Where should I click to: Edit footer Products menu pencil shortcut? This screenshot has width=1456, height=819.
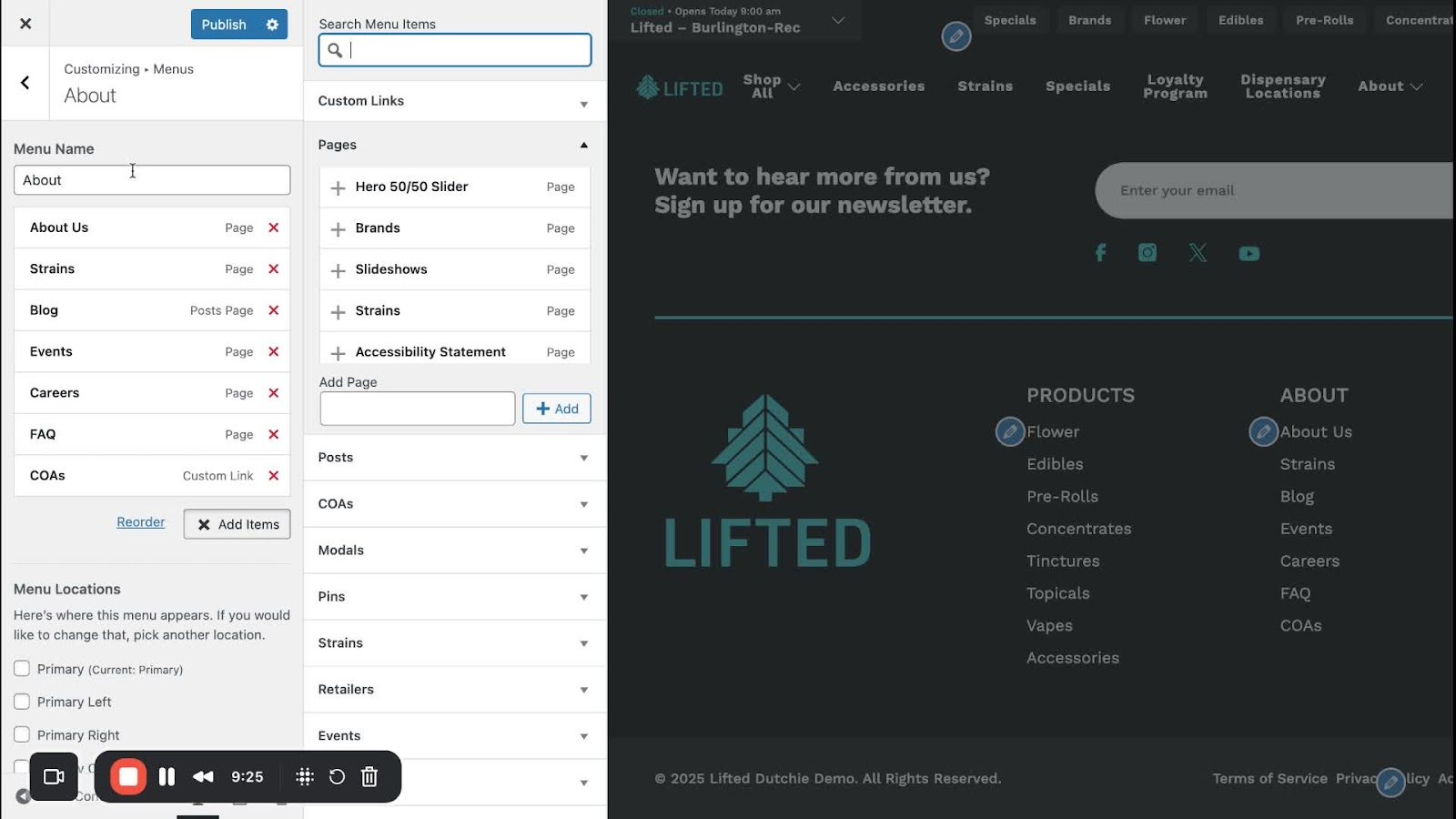1010,431
